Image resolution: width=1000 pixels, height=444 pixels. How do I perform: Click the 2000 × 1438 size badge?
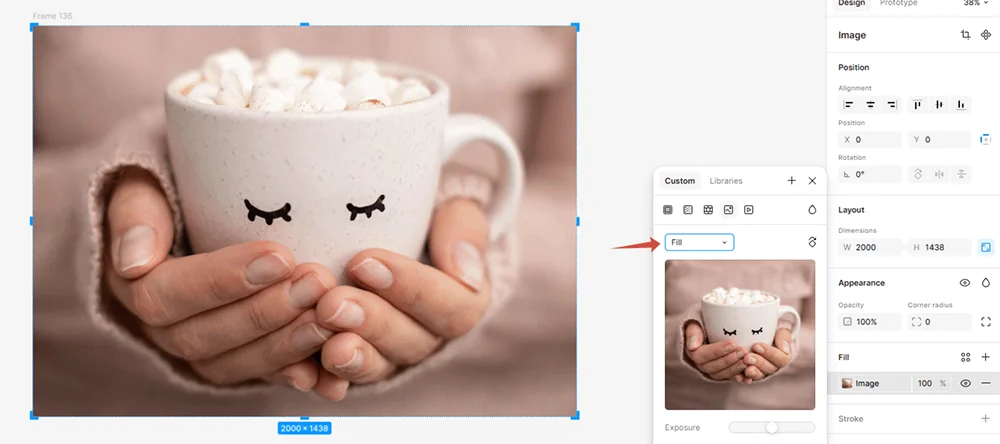click(304, 428)
